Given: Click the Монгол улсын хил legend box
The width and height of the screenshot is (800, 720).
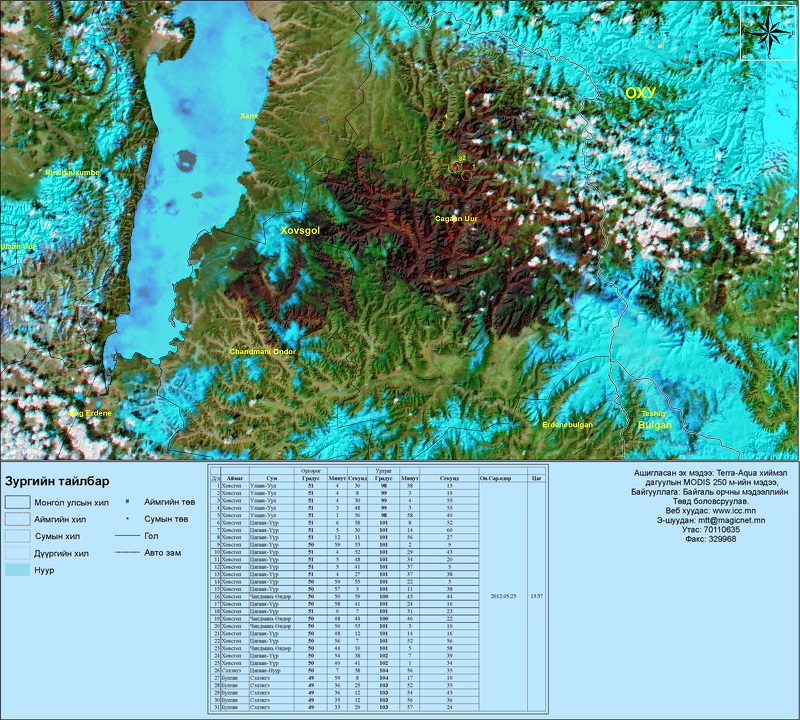Looking at the screenshot, I should click(16, 502).
